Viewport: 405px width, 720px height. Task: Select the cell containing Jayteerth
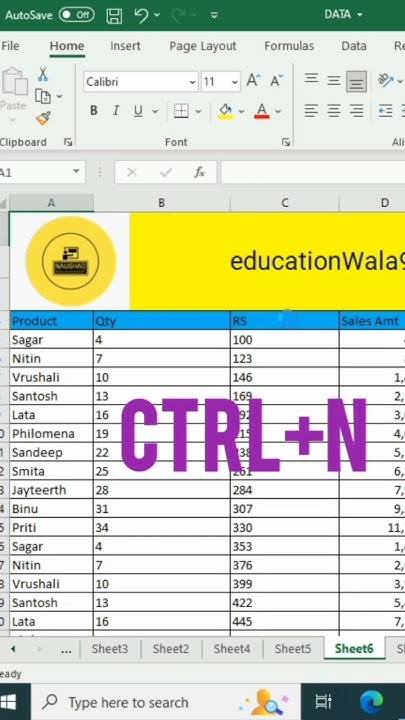point(51,490)
